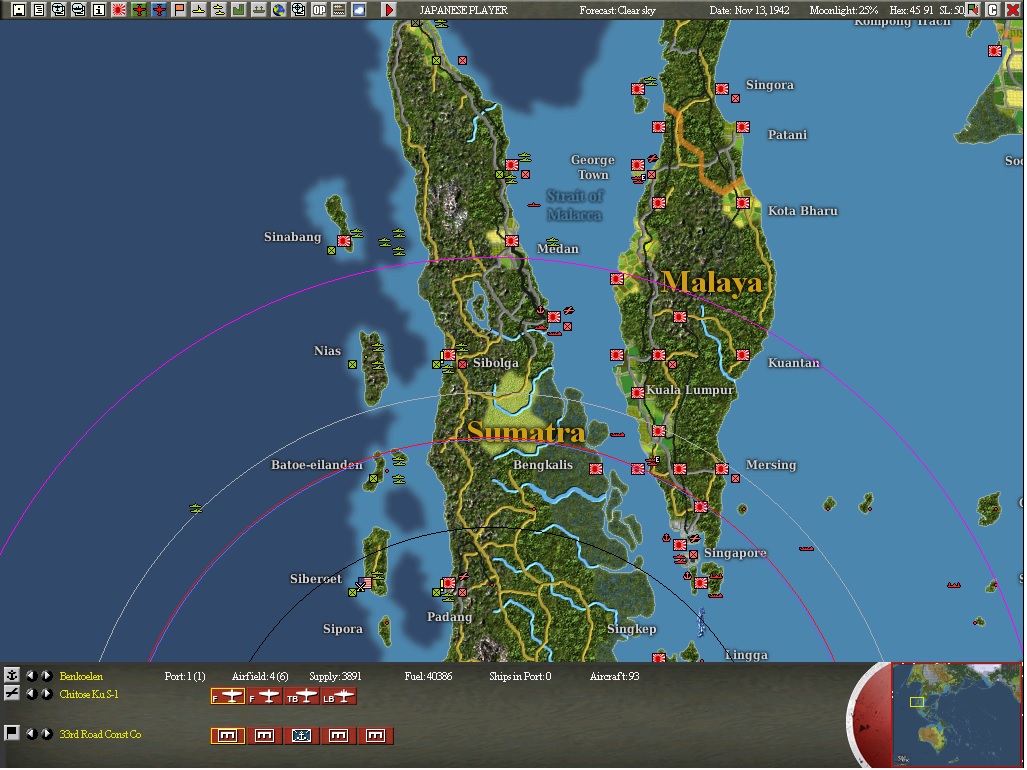This screenshot has width=1027, height=770.
Task: Click the globe icon in toolbar
Action: tap(279, 10)
